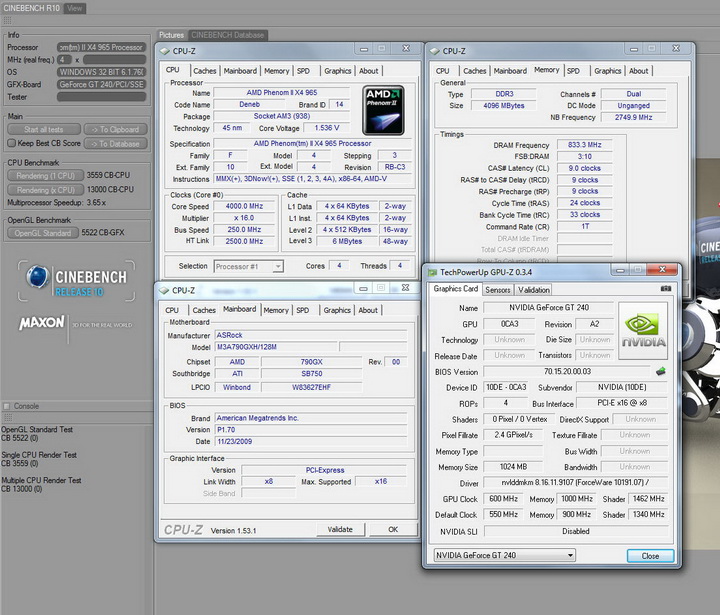The height and width of the screenshot is (615, 720).
Task: Switch to the Sensors tab in GPU-Z
Action: click(498, 289)
